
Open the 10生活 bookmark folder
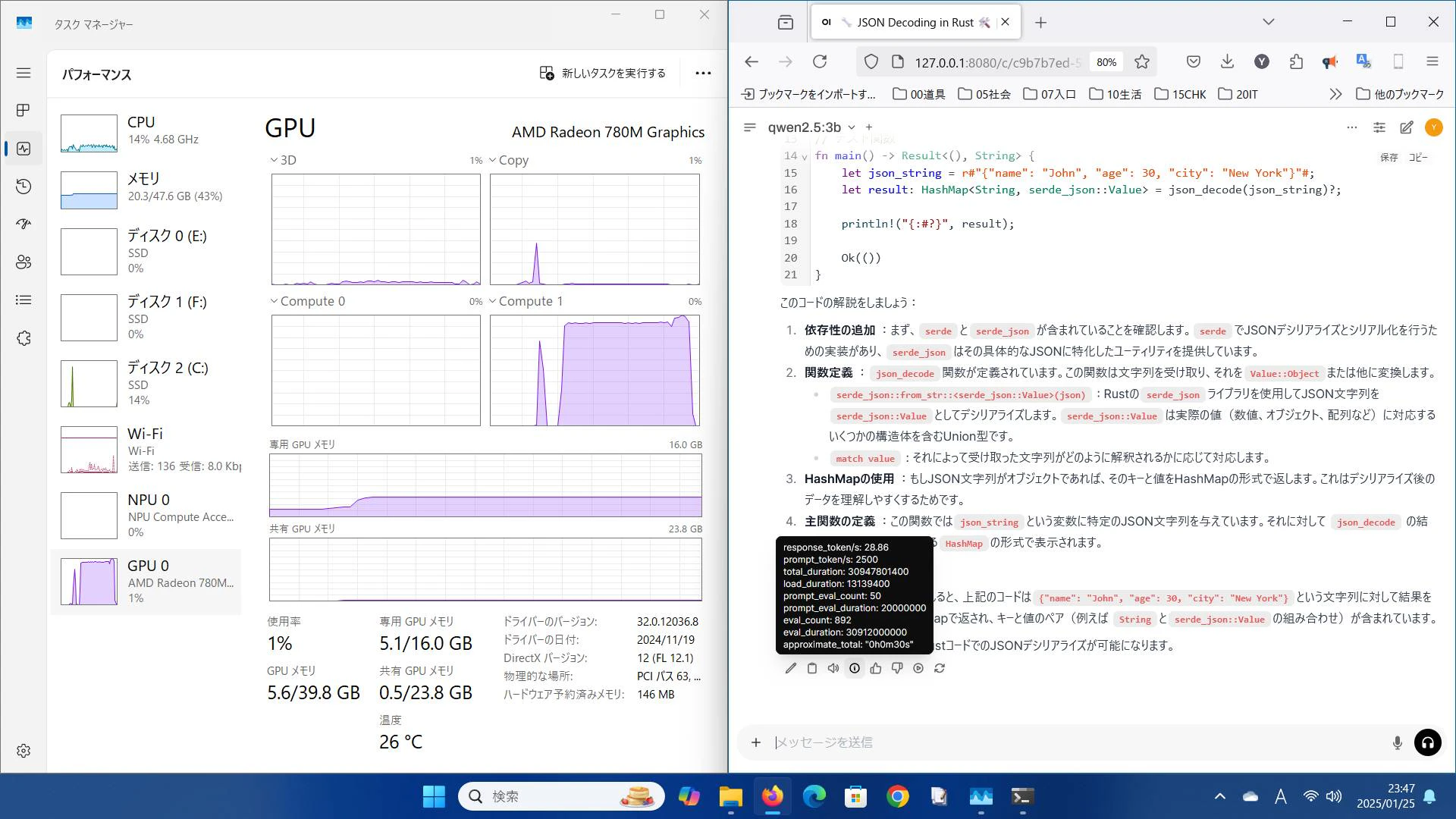click(x=1116, y=94)
